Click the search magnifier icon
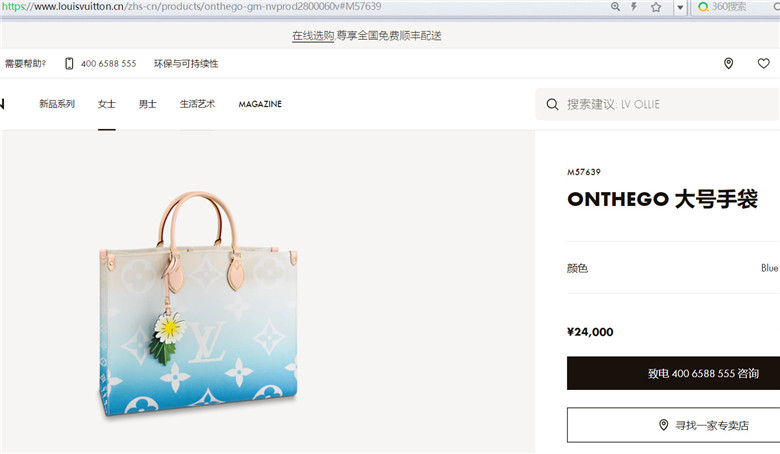780x454 pixels. pyautogui.click(x=552, y=104)
